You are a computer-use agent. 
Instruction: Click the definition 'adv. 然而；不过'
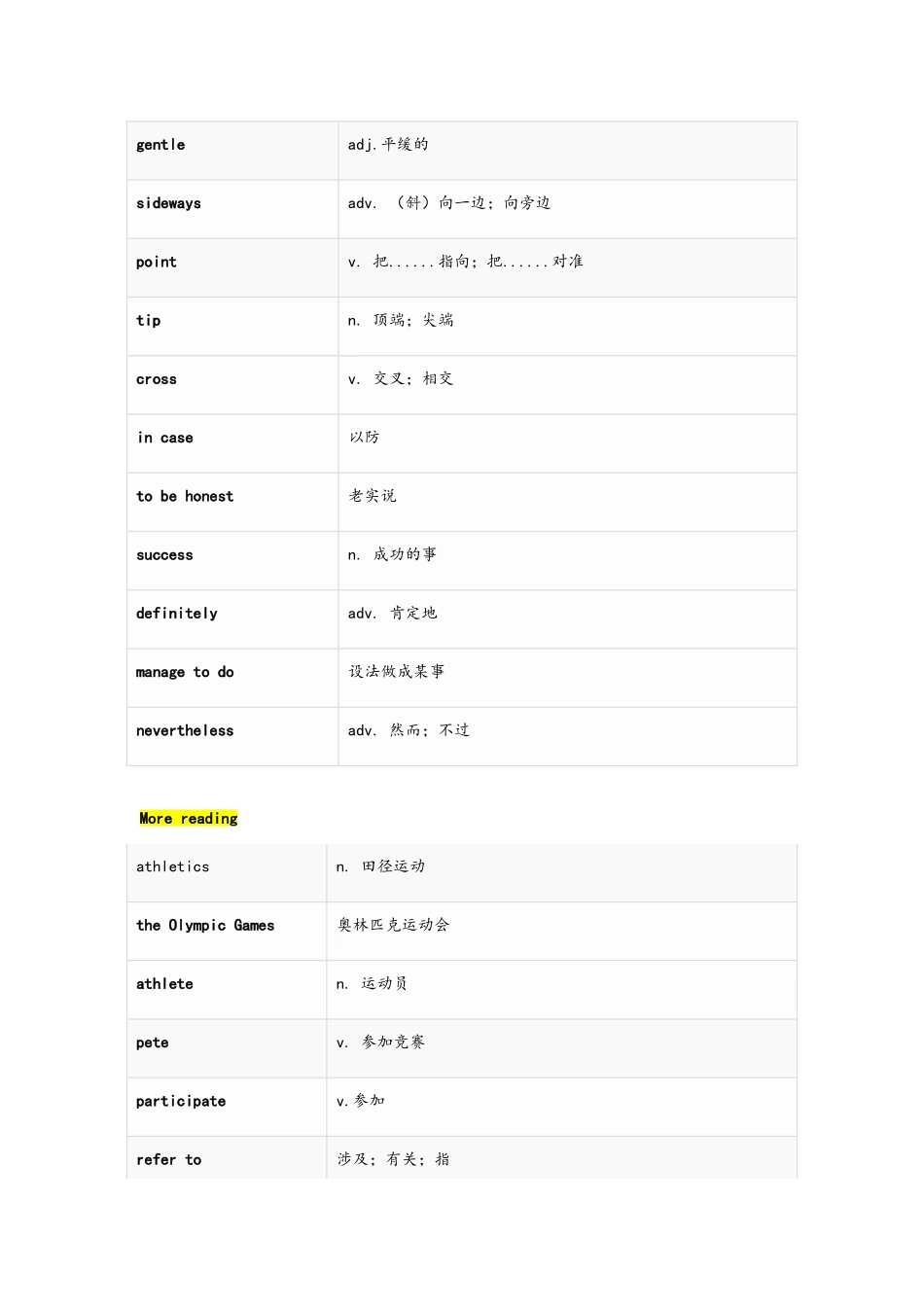[x=409, y=730]
